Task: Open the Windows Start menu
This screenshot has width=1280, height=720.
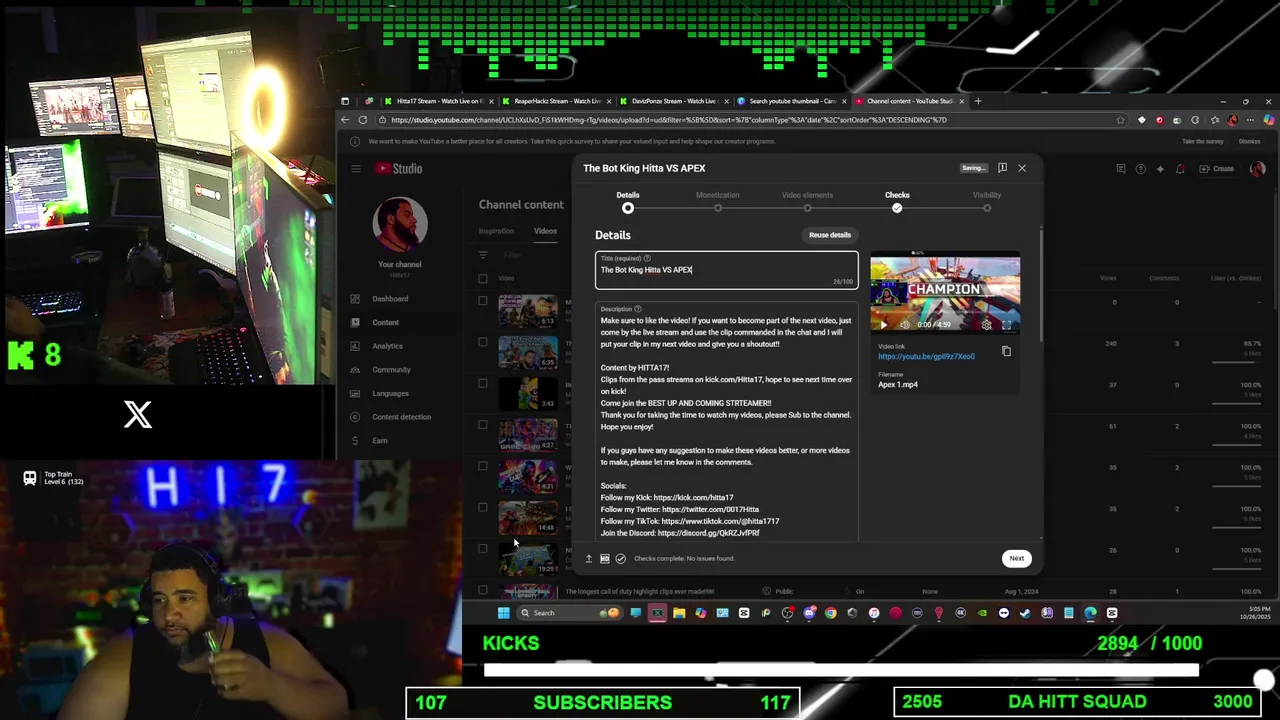Action: point(503,613)
